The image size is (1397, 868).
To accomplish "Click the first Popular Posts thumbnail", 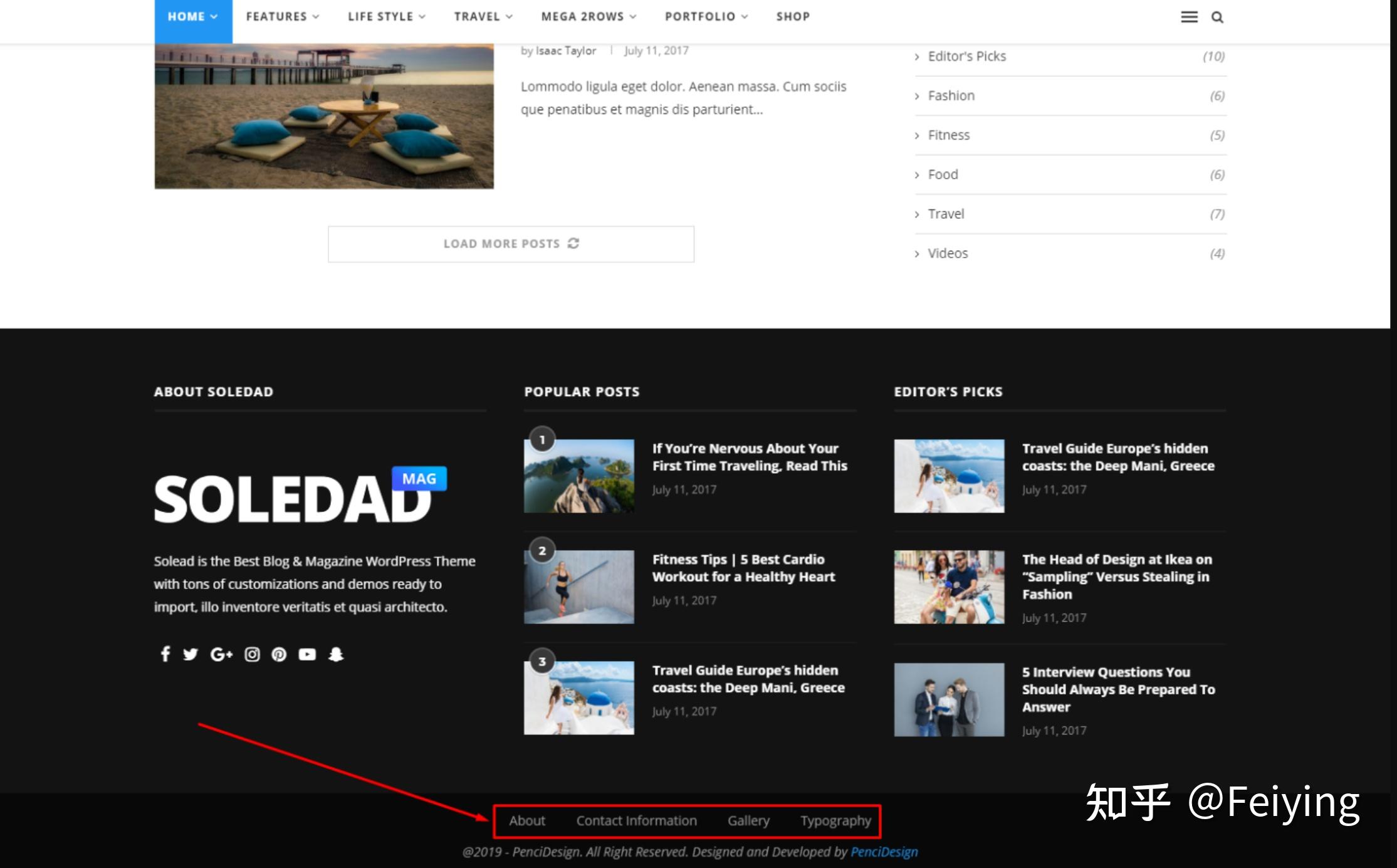I will click(x=578, y=476).
